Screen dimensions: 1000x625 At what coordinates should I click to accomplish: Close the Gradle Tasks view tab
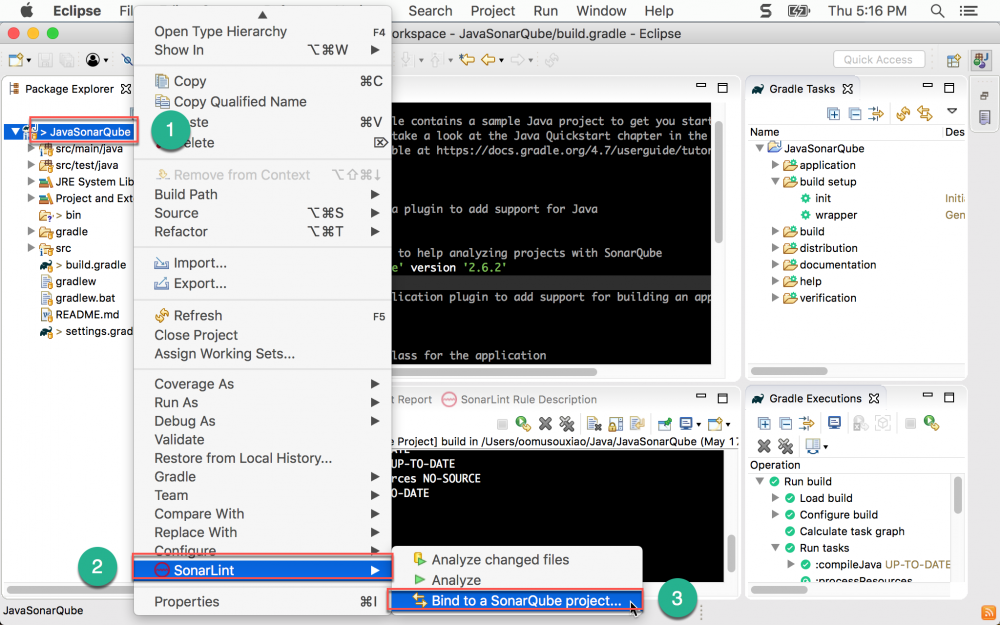[848, 89]
